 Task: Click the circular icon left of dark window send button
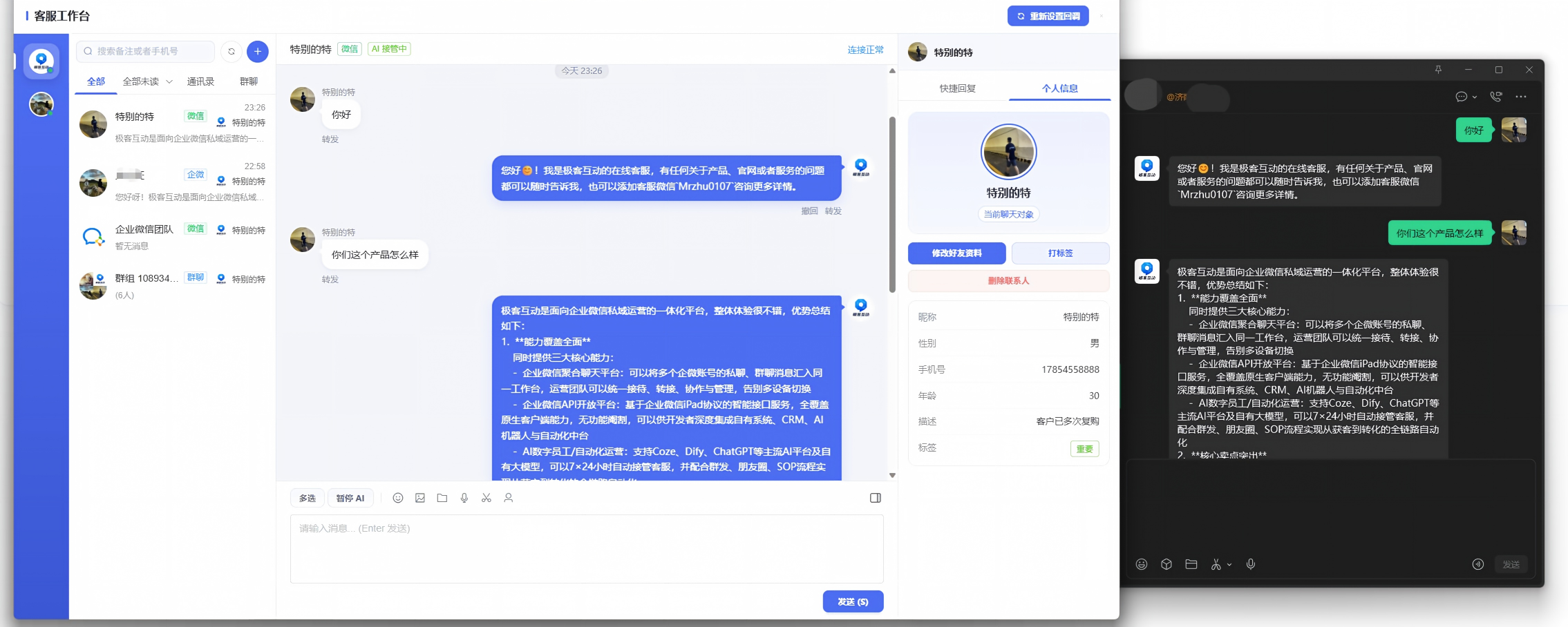(1478, 564)
